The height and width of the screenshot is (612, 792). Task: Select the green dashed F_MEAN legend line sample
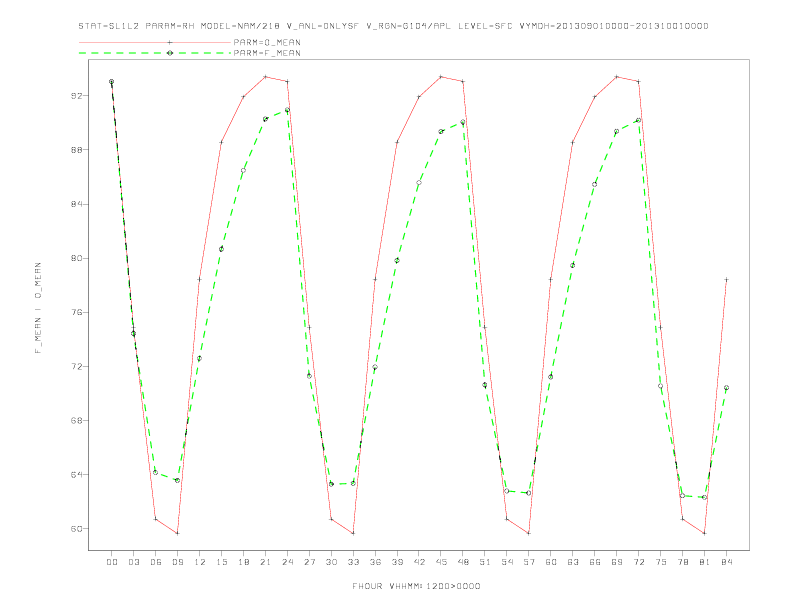point(155,53)
